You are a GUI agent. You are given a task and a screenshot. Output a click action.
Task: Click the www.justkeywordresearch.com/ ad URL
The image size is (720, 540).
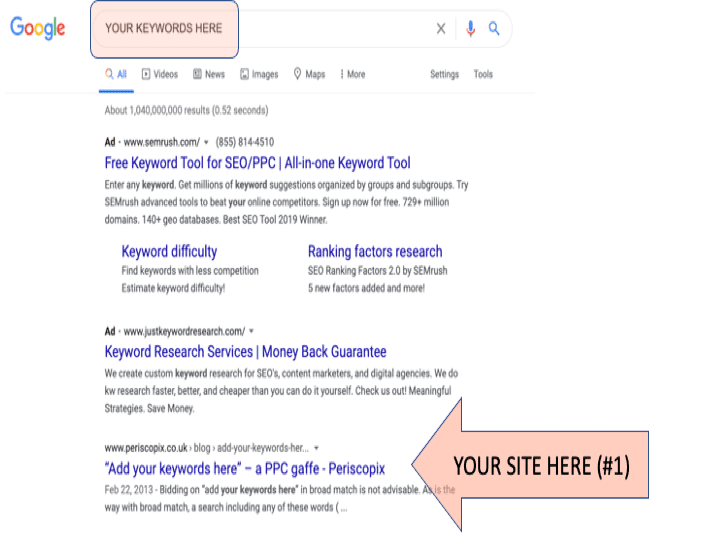[x=184, y=332]
